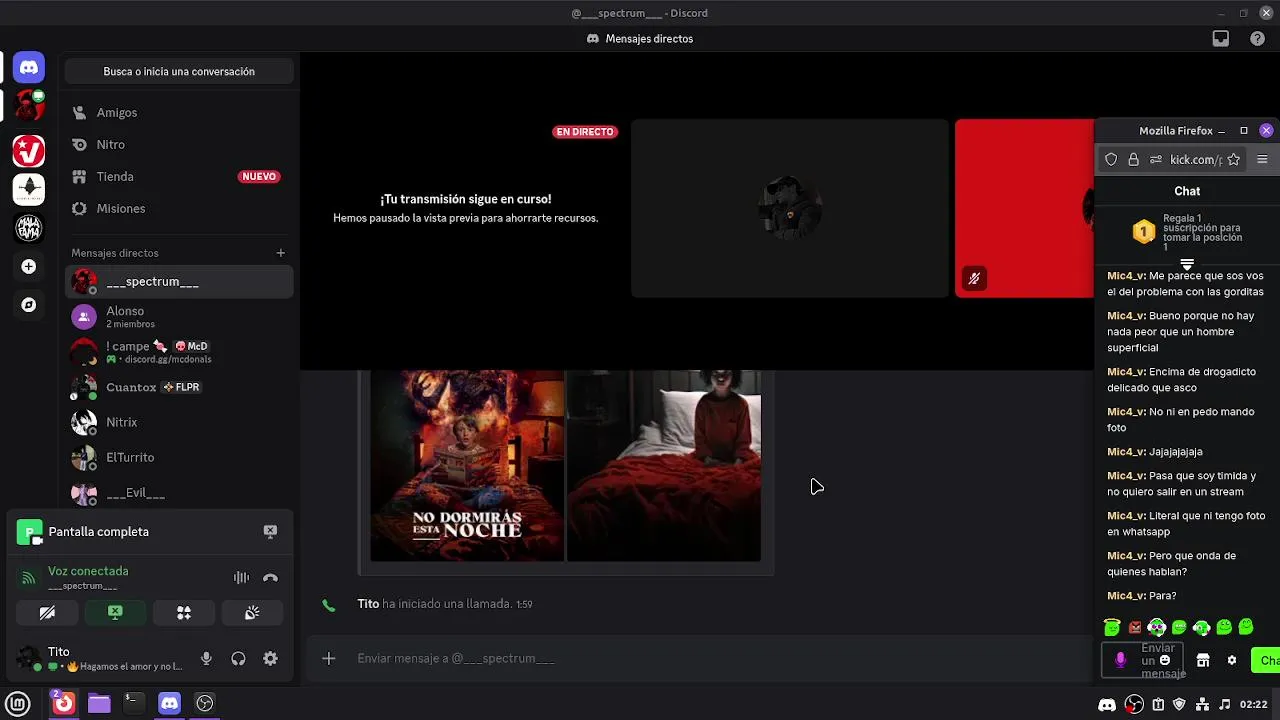Open the soundboard button

click(252, 612)
